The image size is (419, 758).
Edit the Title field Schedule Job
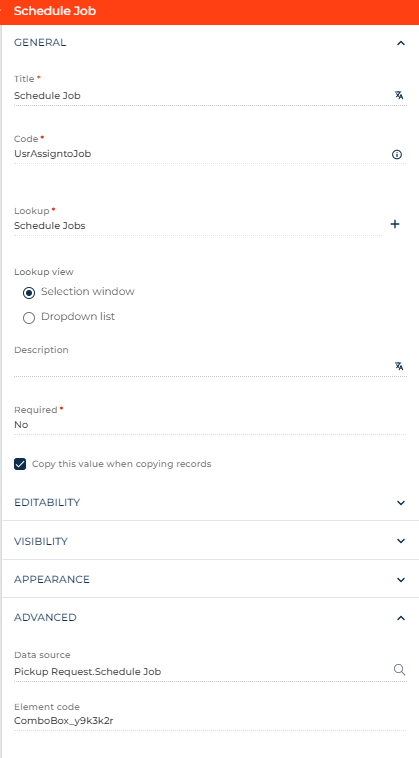(203, 96)
